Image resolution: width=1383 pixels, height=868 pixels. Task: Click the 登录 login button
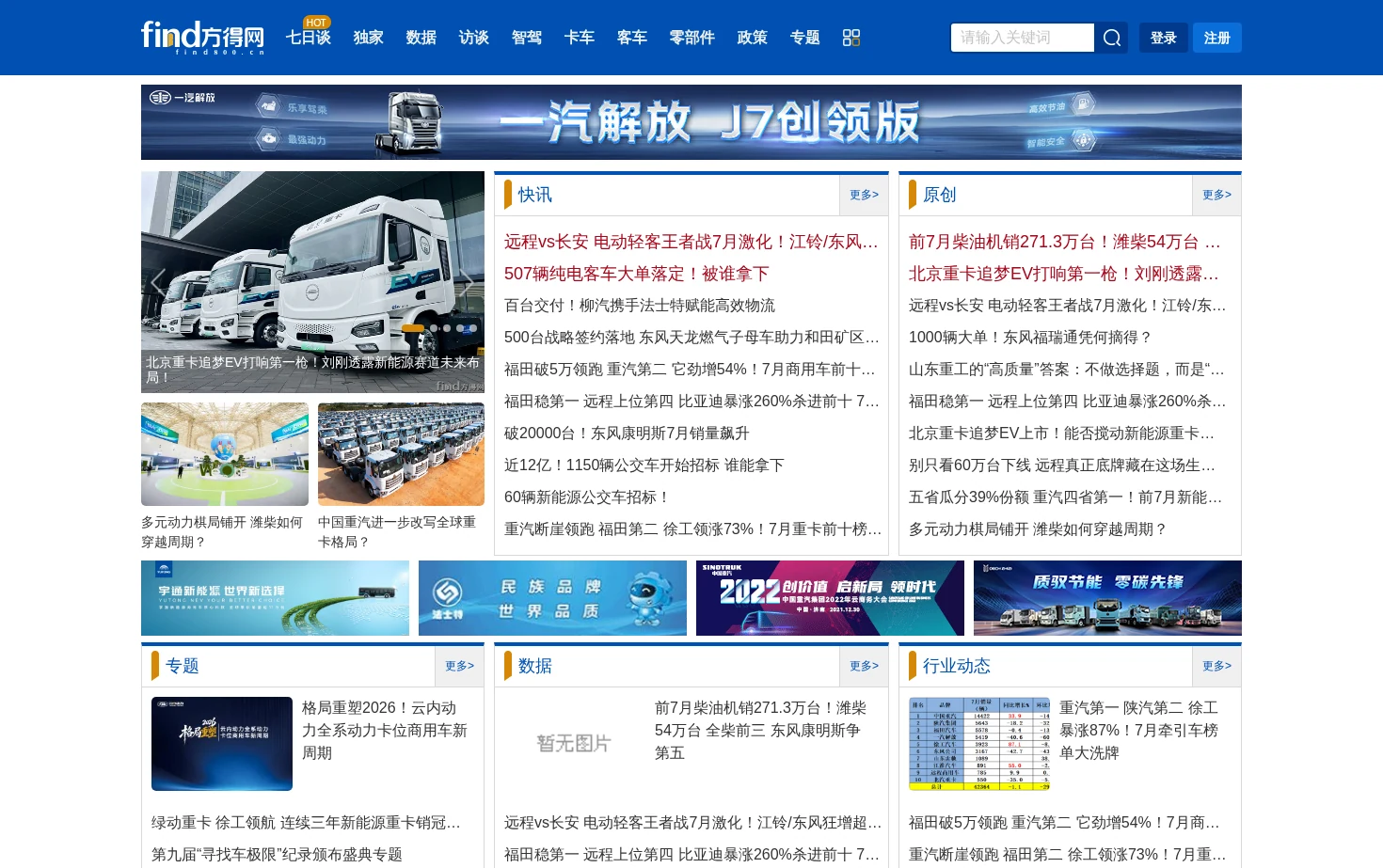point(1164,38)
